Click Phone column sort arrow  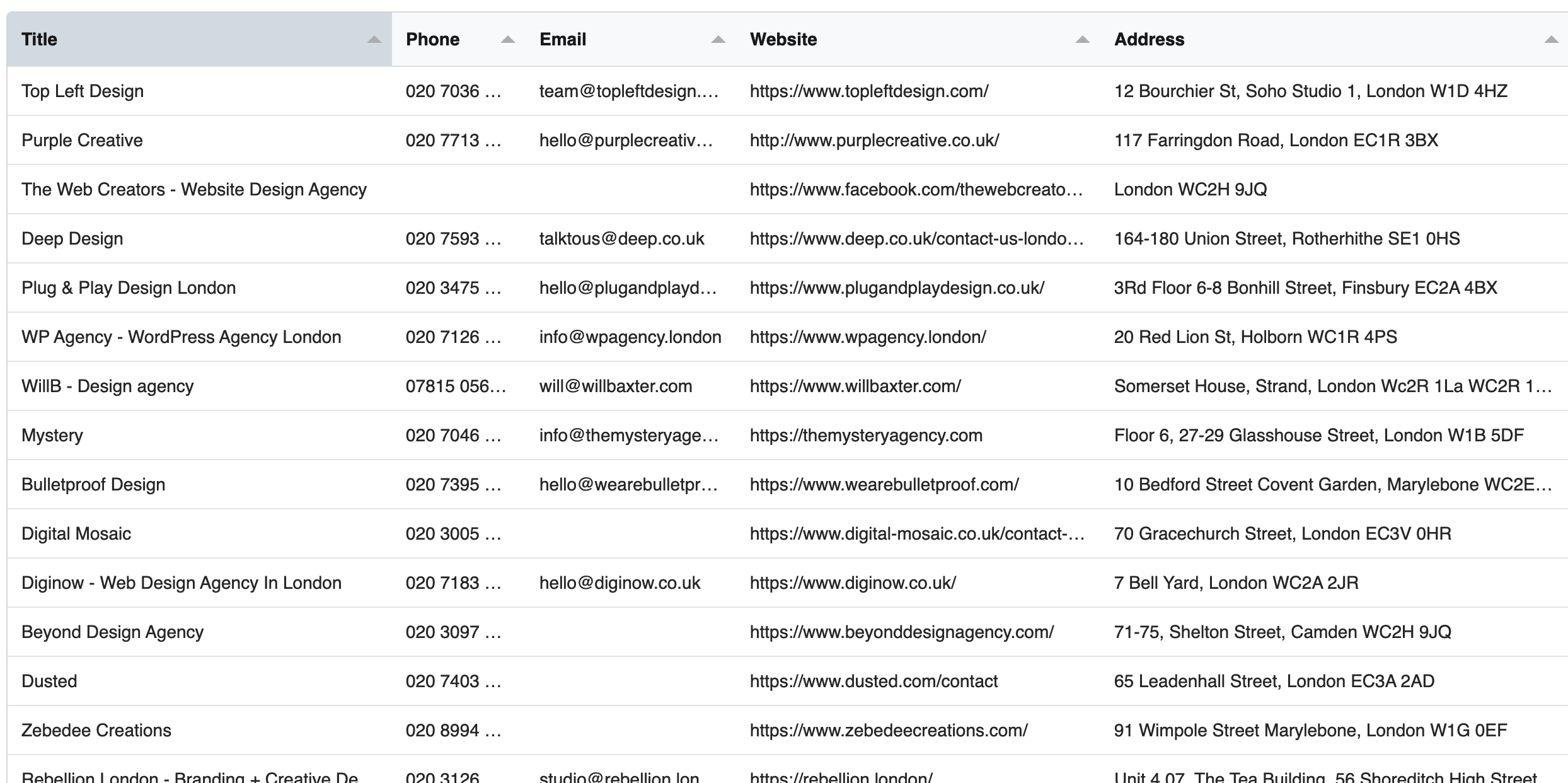pos(507,40)
